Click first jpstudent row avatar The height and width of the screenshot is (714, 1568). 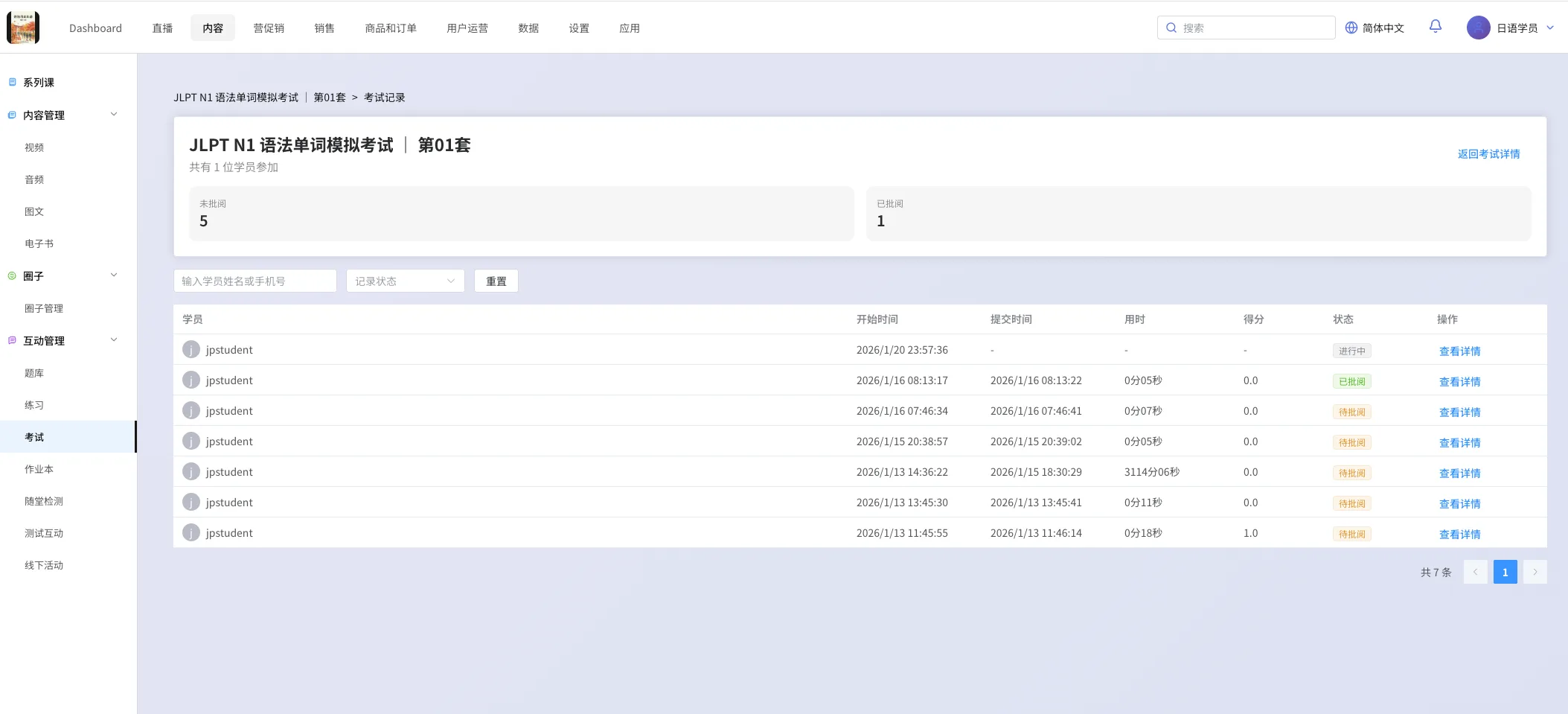[x=191, y=350]
